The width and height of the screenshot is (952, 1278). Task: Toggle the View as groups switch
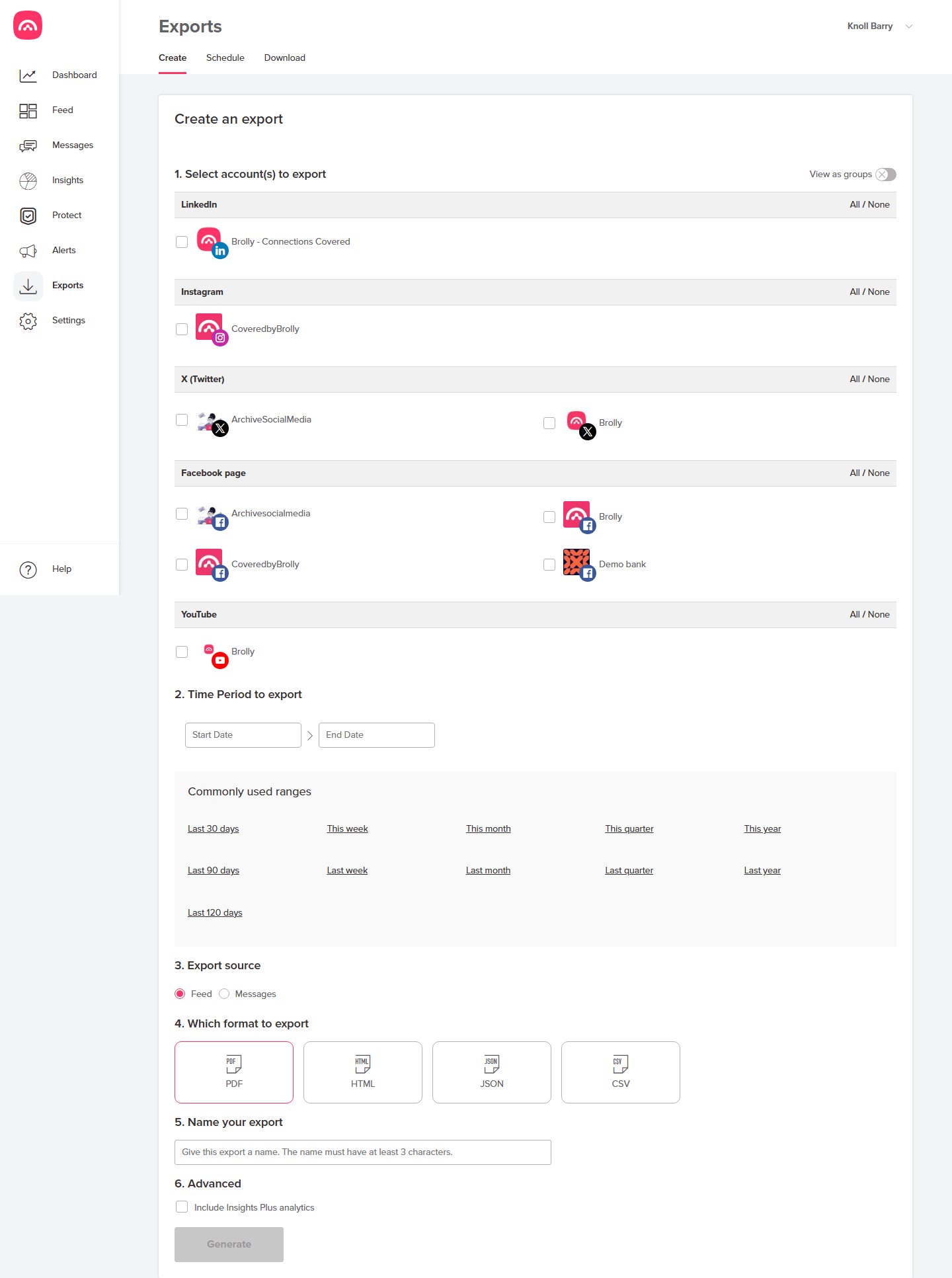886,175
